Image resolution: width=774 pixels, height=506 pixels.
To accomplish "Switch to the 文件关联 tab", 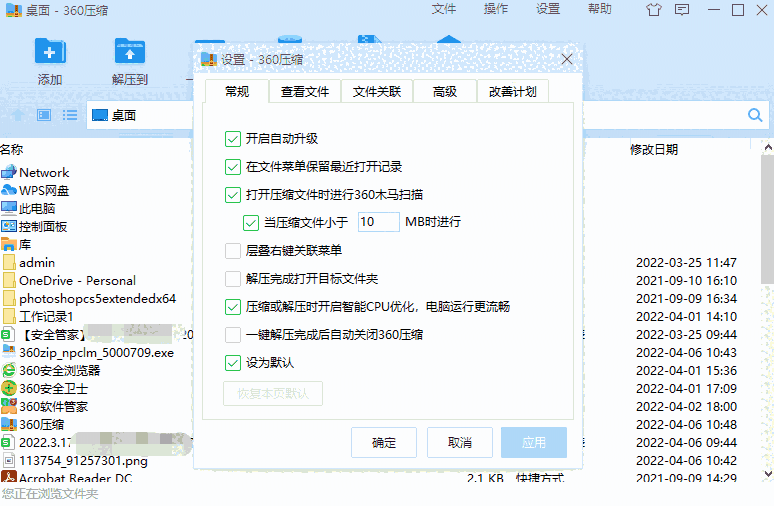I will point(377,91).
